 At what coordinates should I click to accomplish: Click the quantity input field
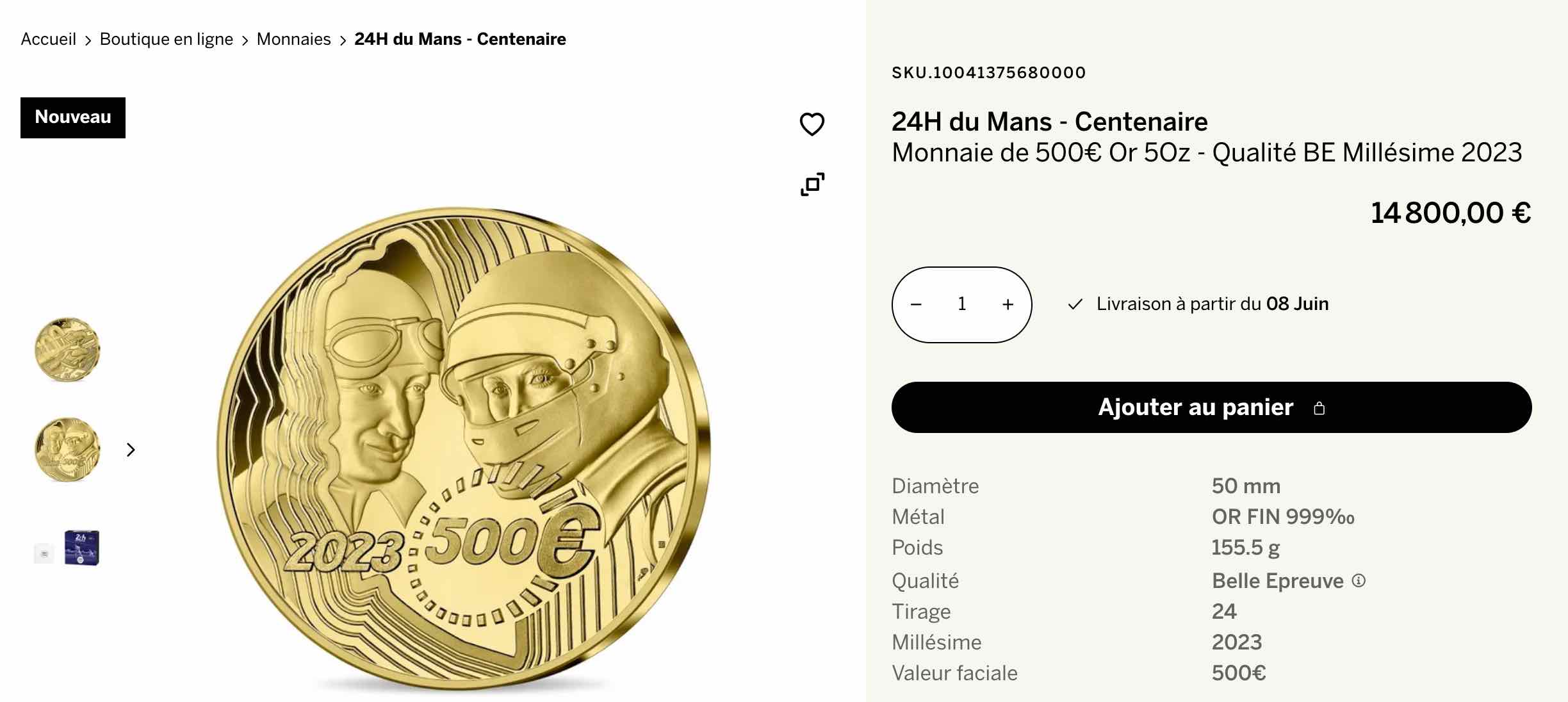tap(961, 304)
